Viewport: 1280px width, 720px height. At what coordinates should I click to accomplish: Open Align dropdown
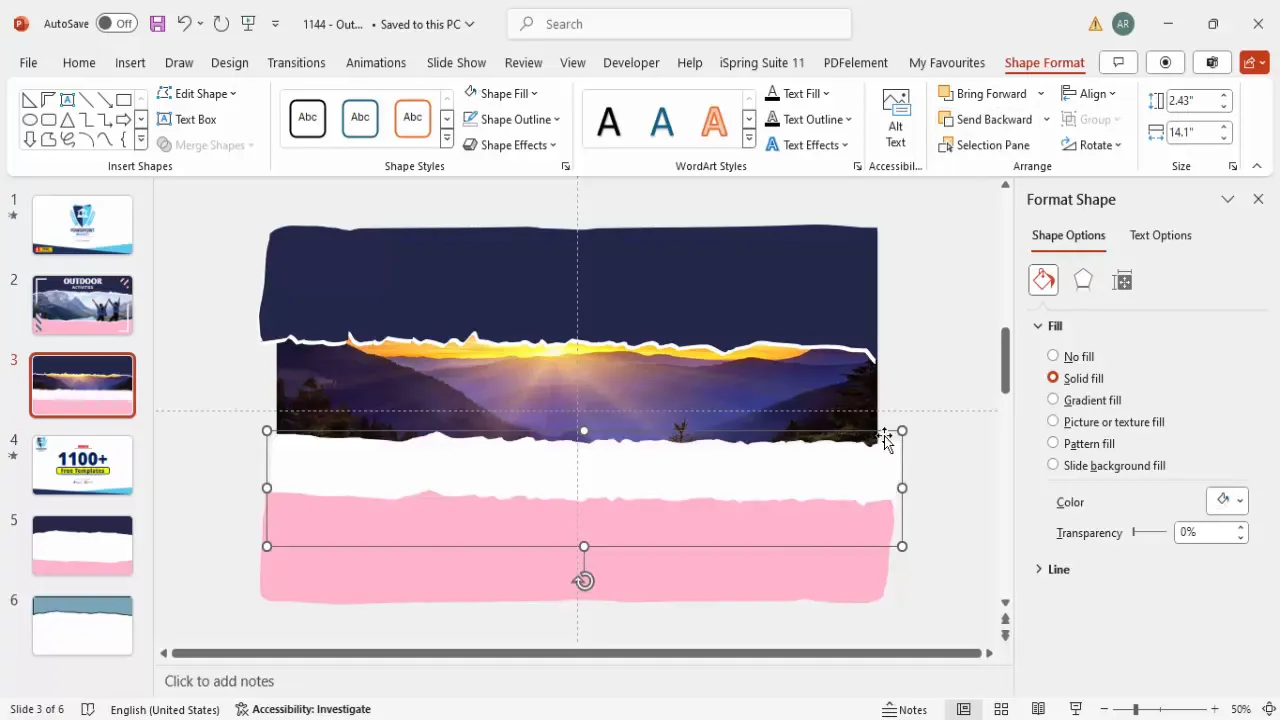click(x=1089, y=93)
